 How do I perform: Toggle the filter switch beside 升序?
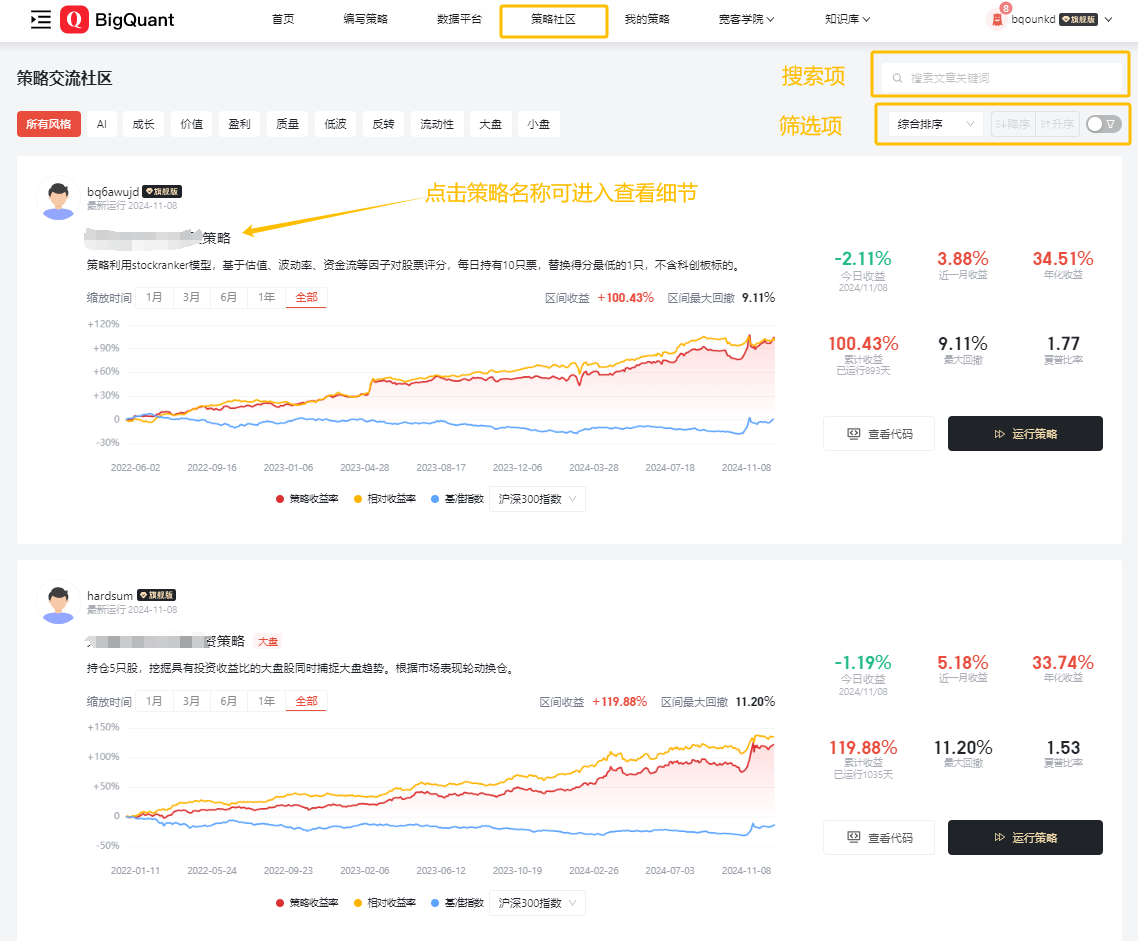1104,124
